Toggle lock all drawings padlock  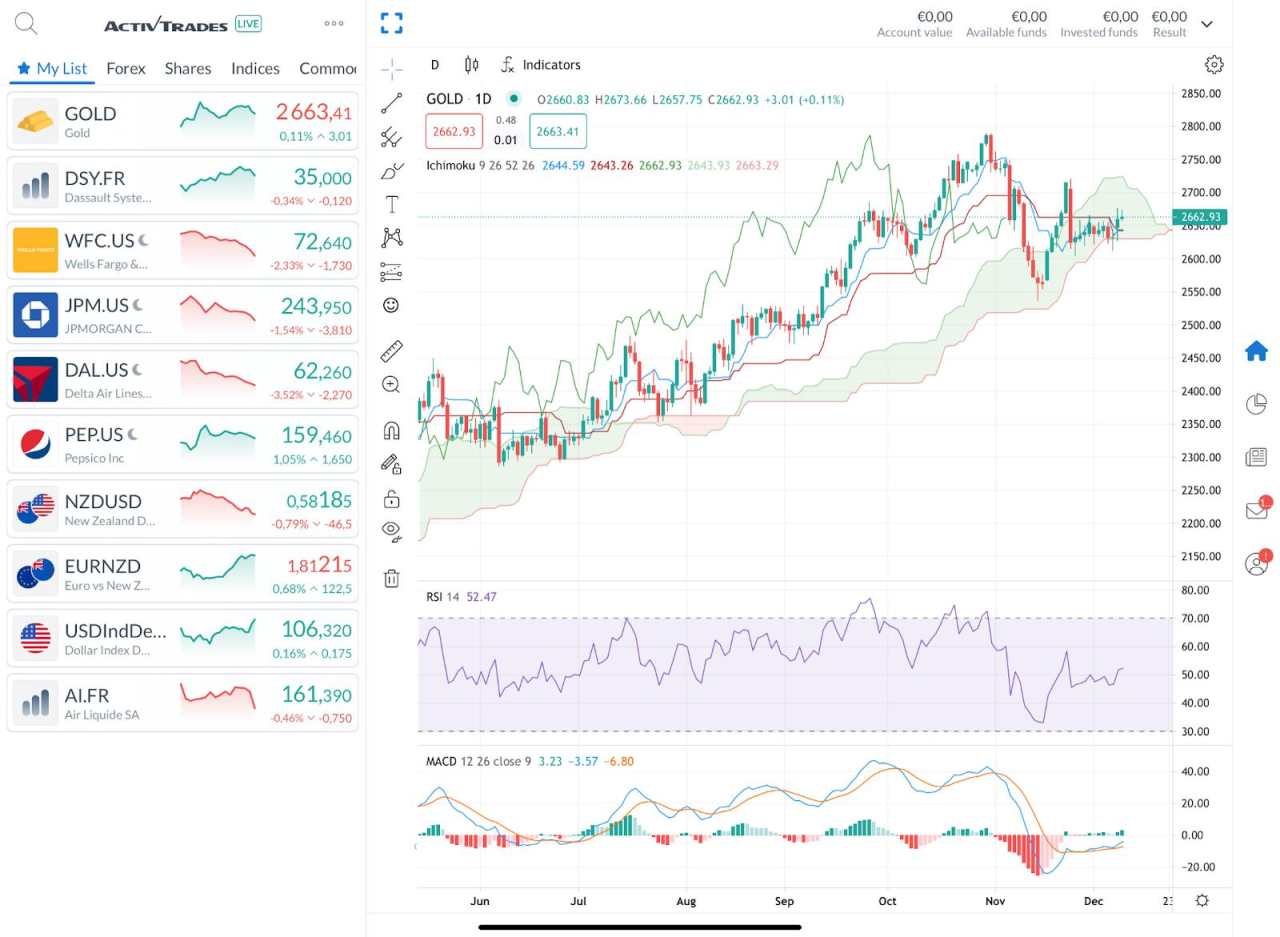coord(392,498)
